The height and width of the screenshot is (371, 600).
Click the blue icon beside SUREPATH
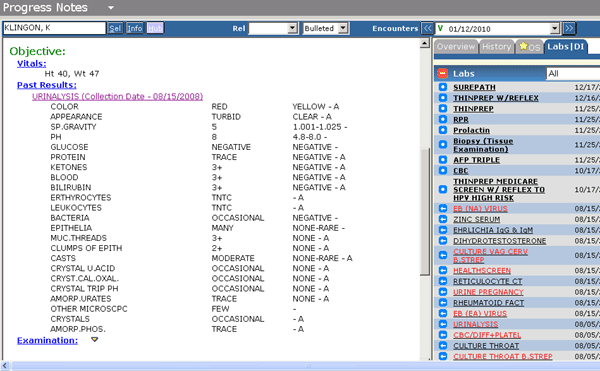click(x=443, y=87)
